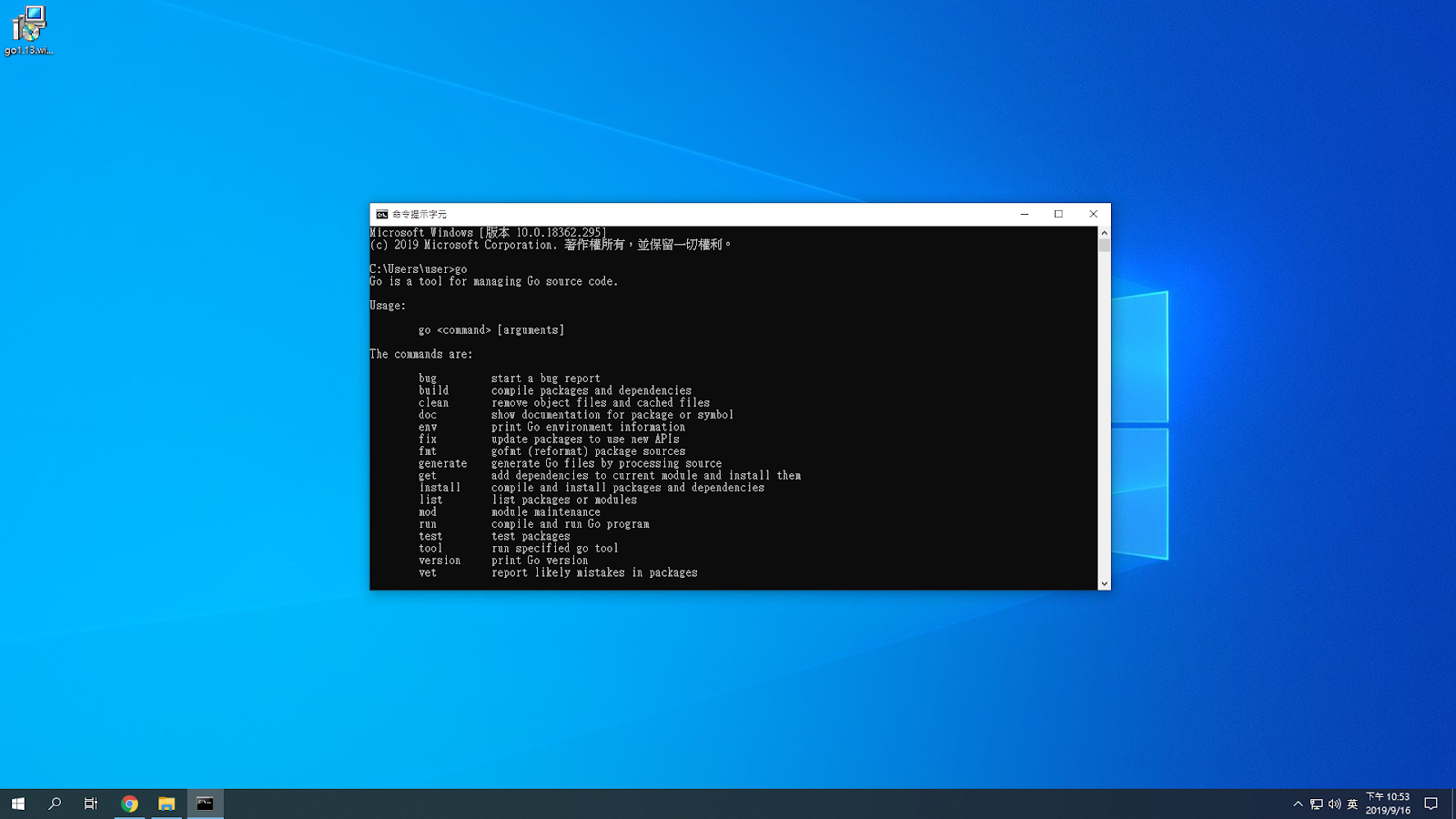Open taskbar Search magnifier
This screenshot has height=819, width=1456.
[55, 804]
